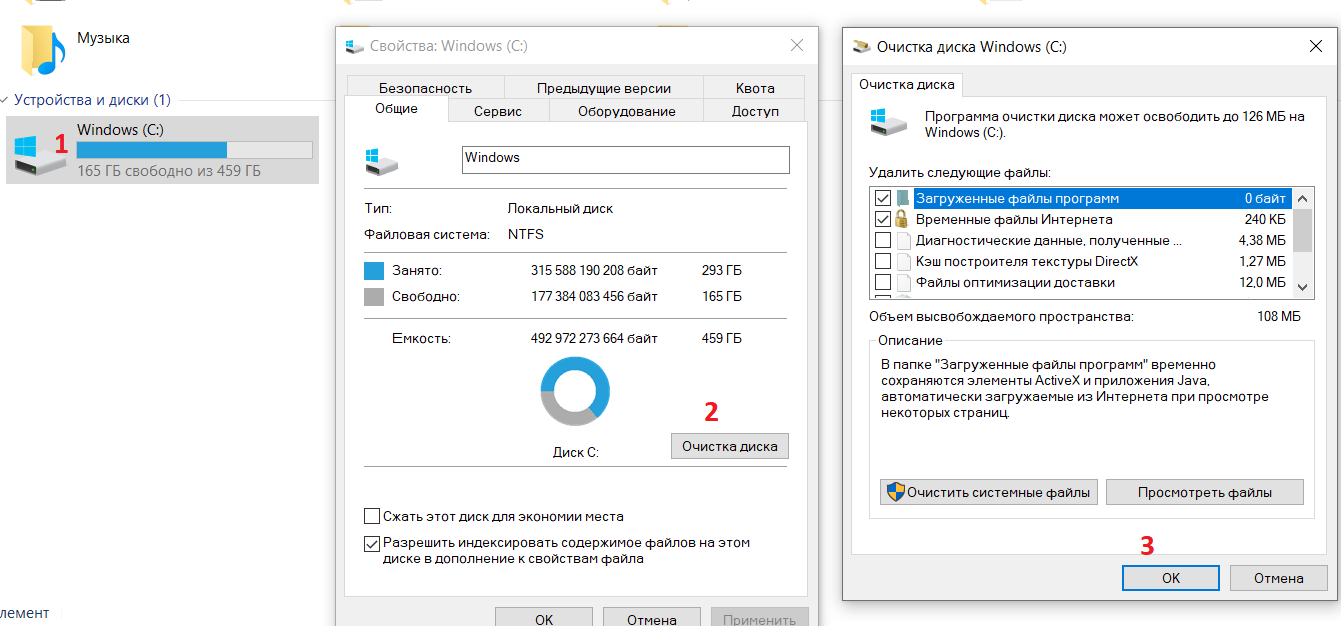Enable Сжать этот диск для экономии места
The image size is (1341, 626).
click(372, 517)
